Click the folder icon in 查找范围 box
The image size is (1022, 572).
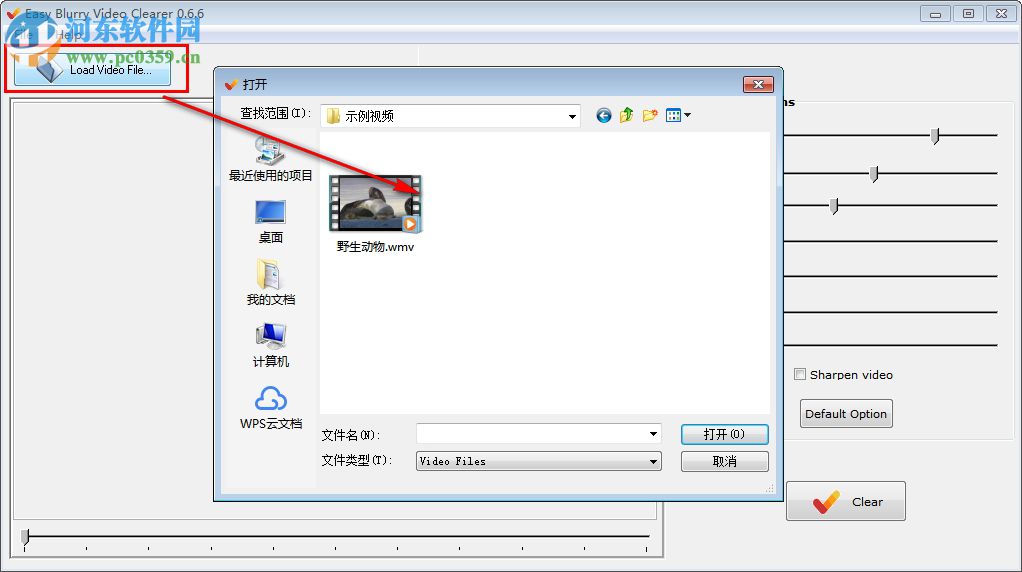pos(333,116)
